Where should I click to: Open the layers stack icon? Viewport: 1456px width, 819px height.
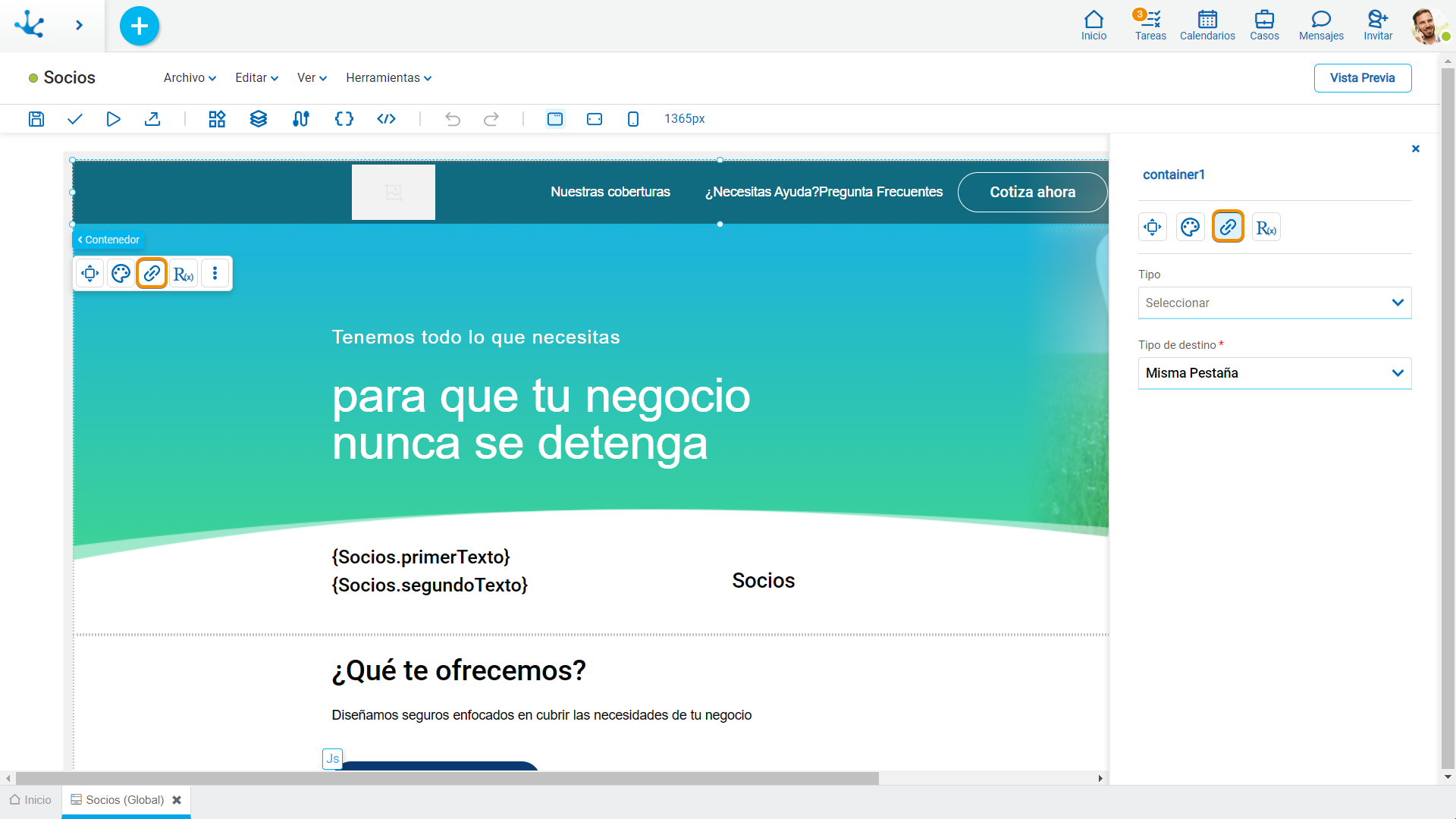tap(259, 119)
